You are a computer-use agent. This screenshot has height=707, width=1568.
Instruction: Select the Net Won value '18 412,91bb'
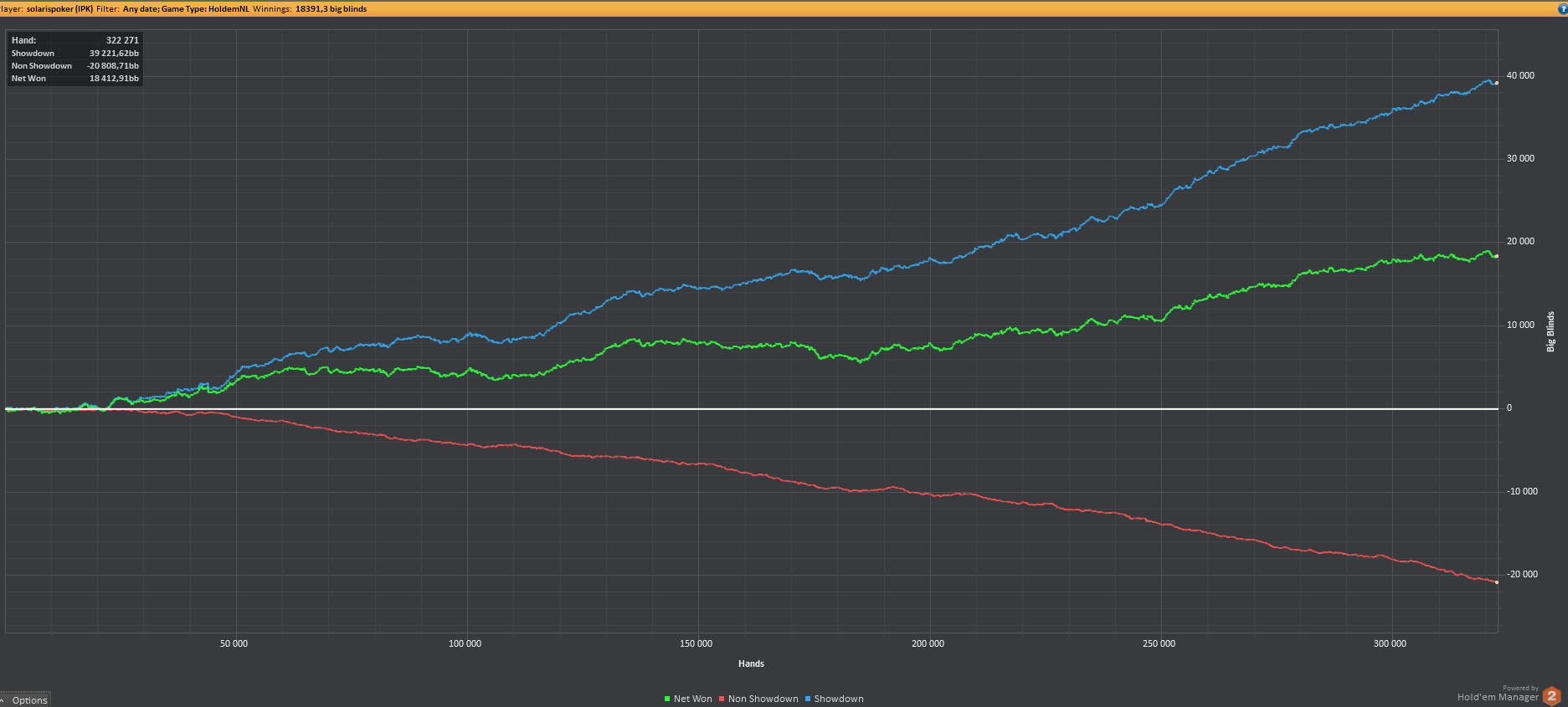tap(114, 78)
